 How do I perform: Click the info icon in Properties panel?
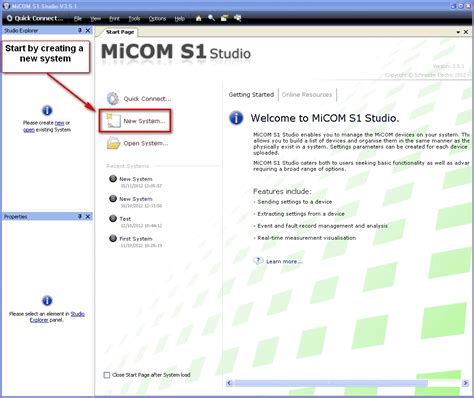coord(47,300)
